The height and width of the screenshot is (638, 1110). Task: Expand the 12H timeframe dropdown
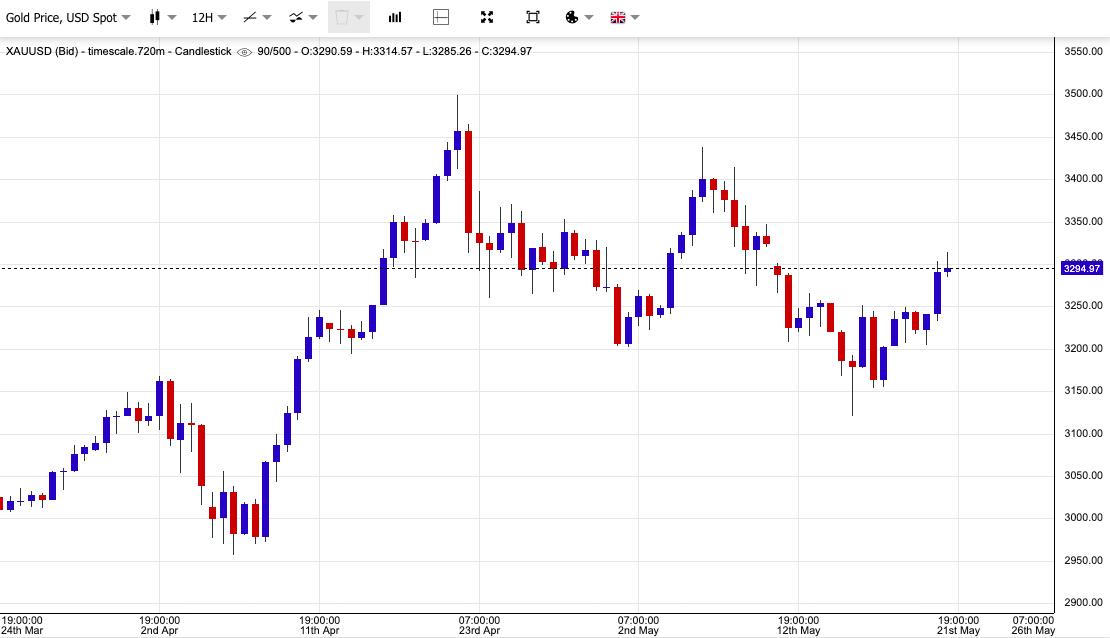tap(208, 17)
